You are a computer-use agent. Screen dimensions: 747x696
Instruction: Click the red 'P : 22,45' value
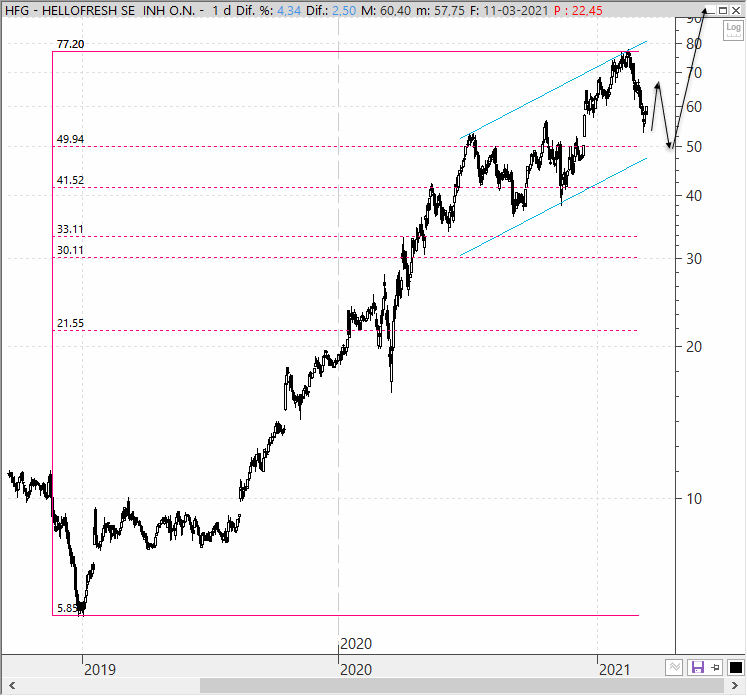pos(578,10)
